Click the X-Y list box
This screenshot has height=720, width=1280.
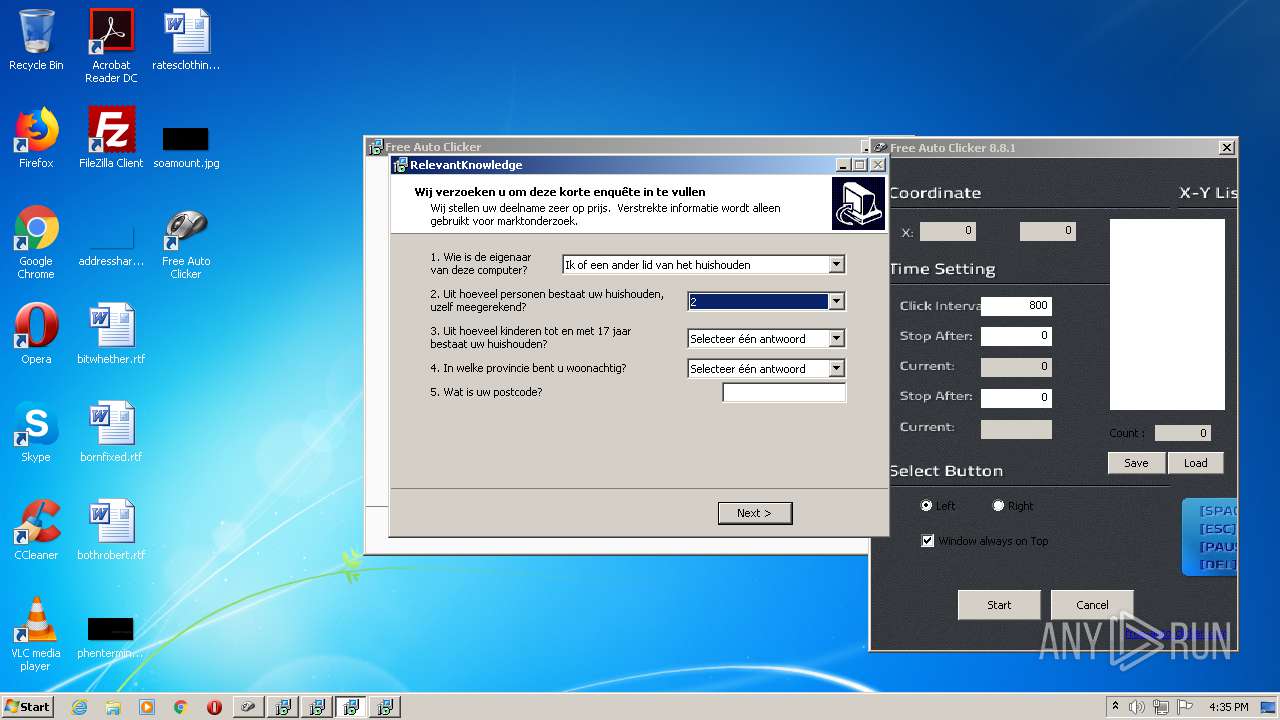coord(1167,315)
